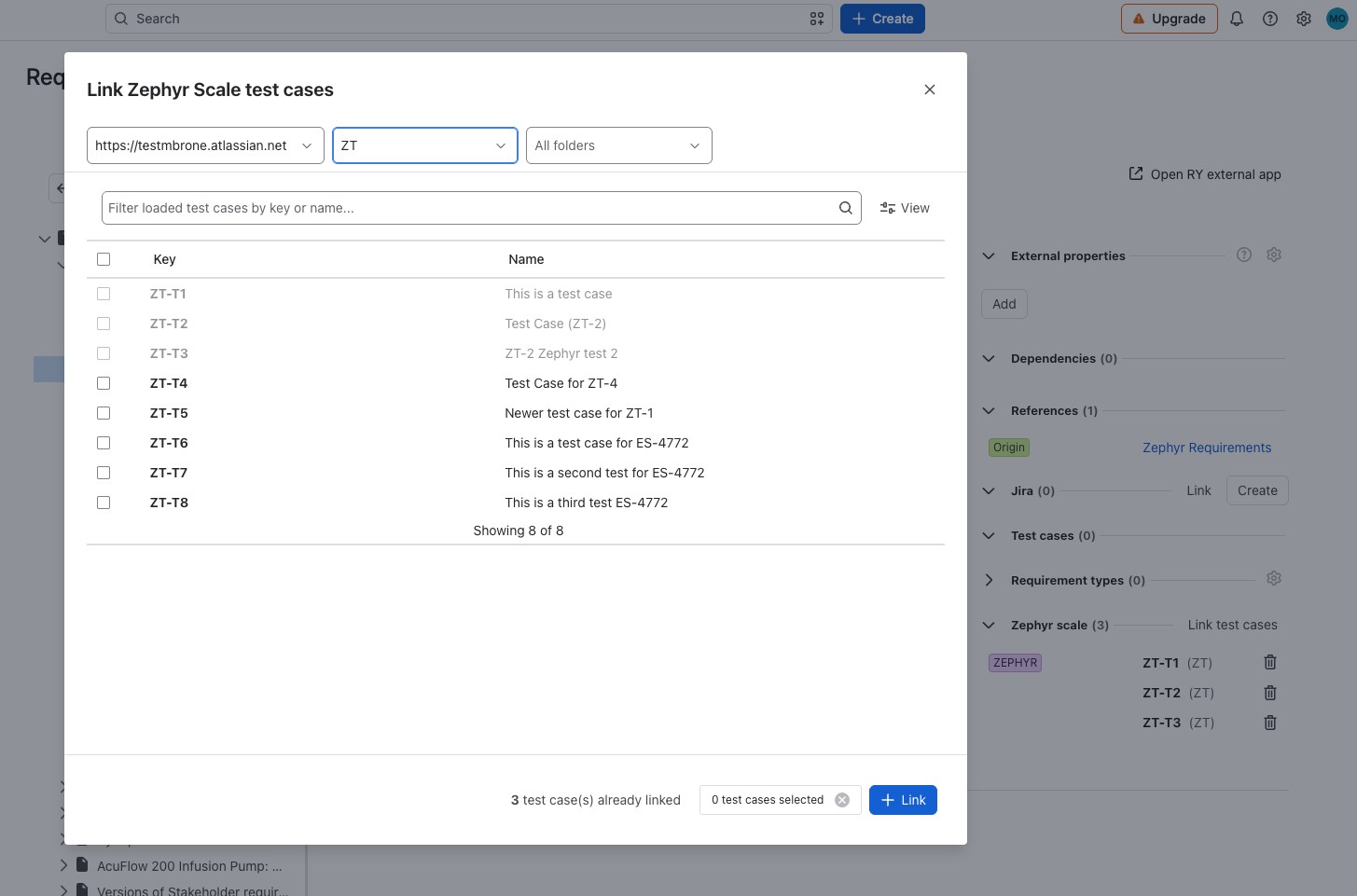Click the ZT-T2 disabled checkbox
This screenshot has height=896, width=1357.
point(104,324)
